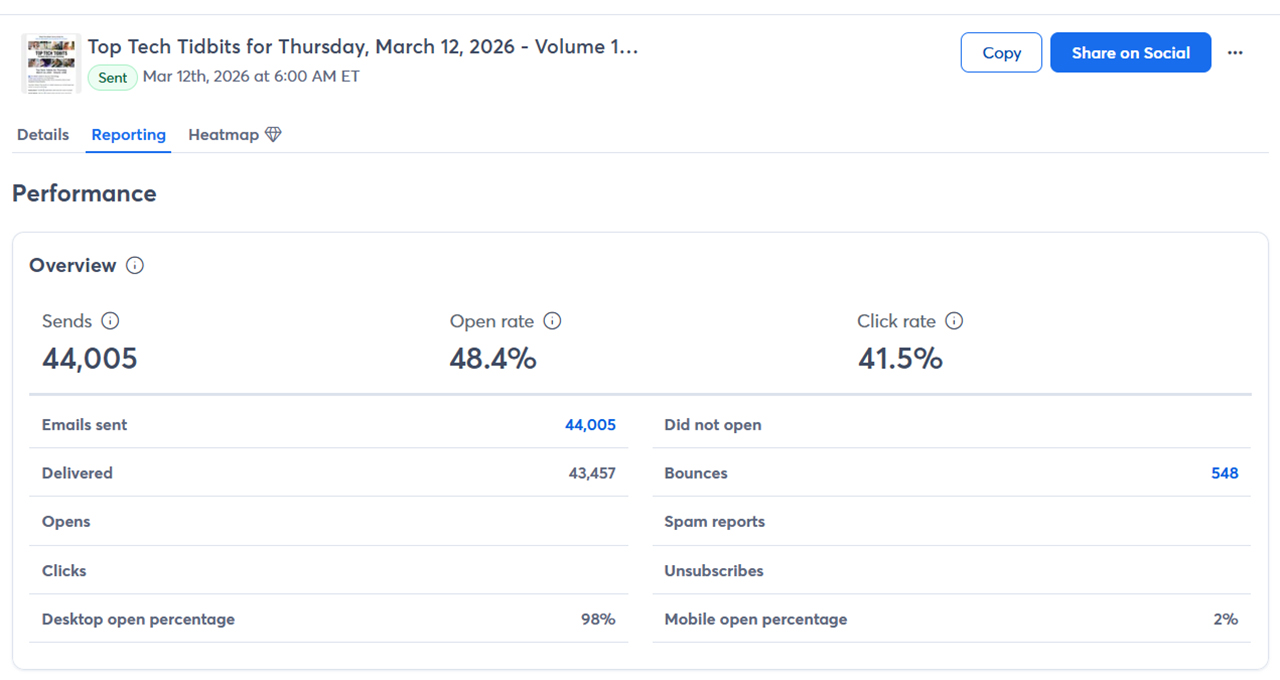Click the info icon next to Sends
The width and height of the screenshot is (1280, 680).
(110, 321)
